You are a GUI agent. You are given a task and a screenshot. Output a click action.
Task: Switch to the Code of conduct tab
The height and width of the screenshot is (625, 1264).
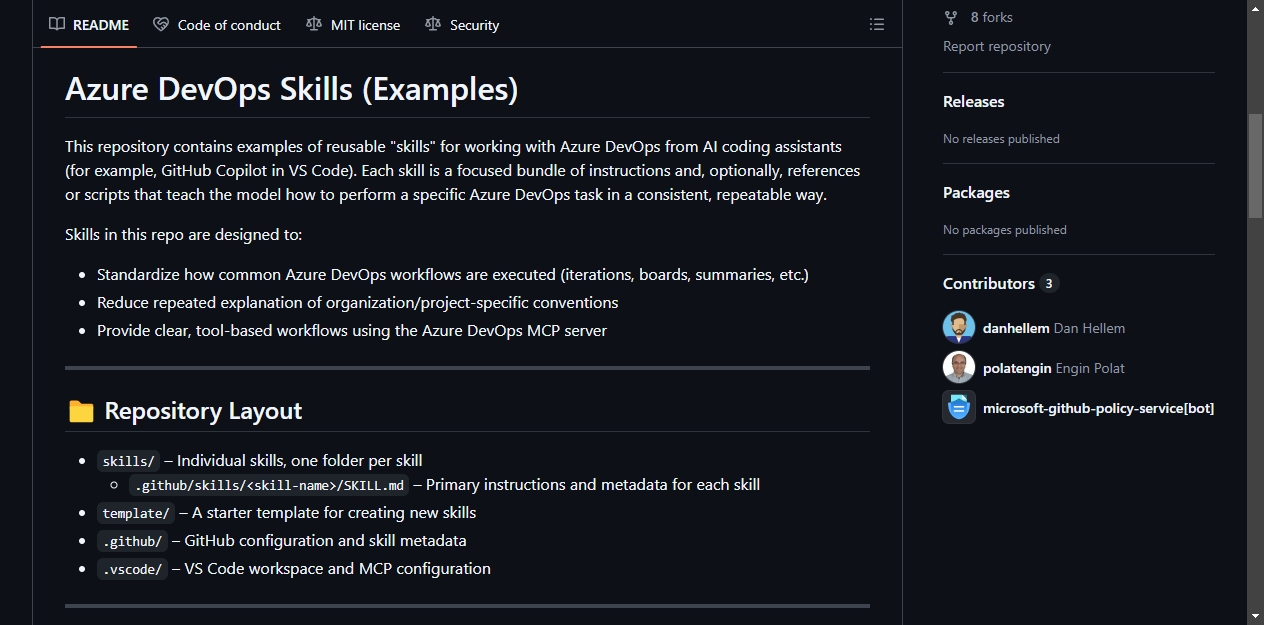217,25
